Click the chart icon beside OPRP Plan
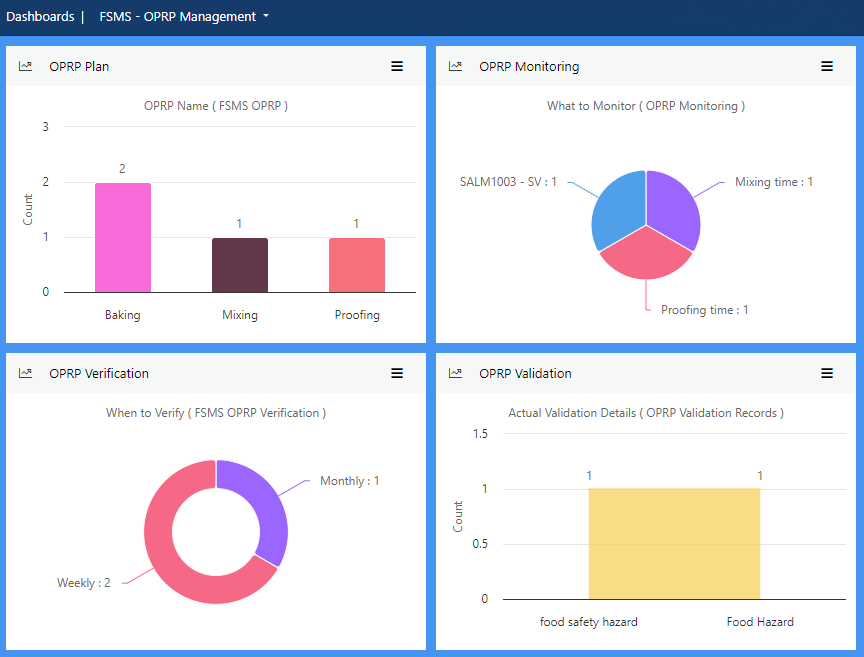The image size is (864, 657). pos(25,66)
